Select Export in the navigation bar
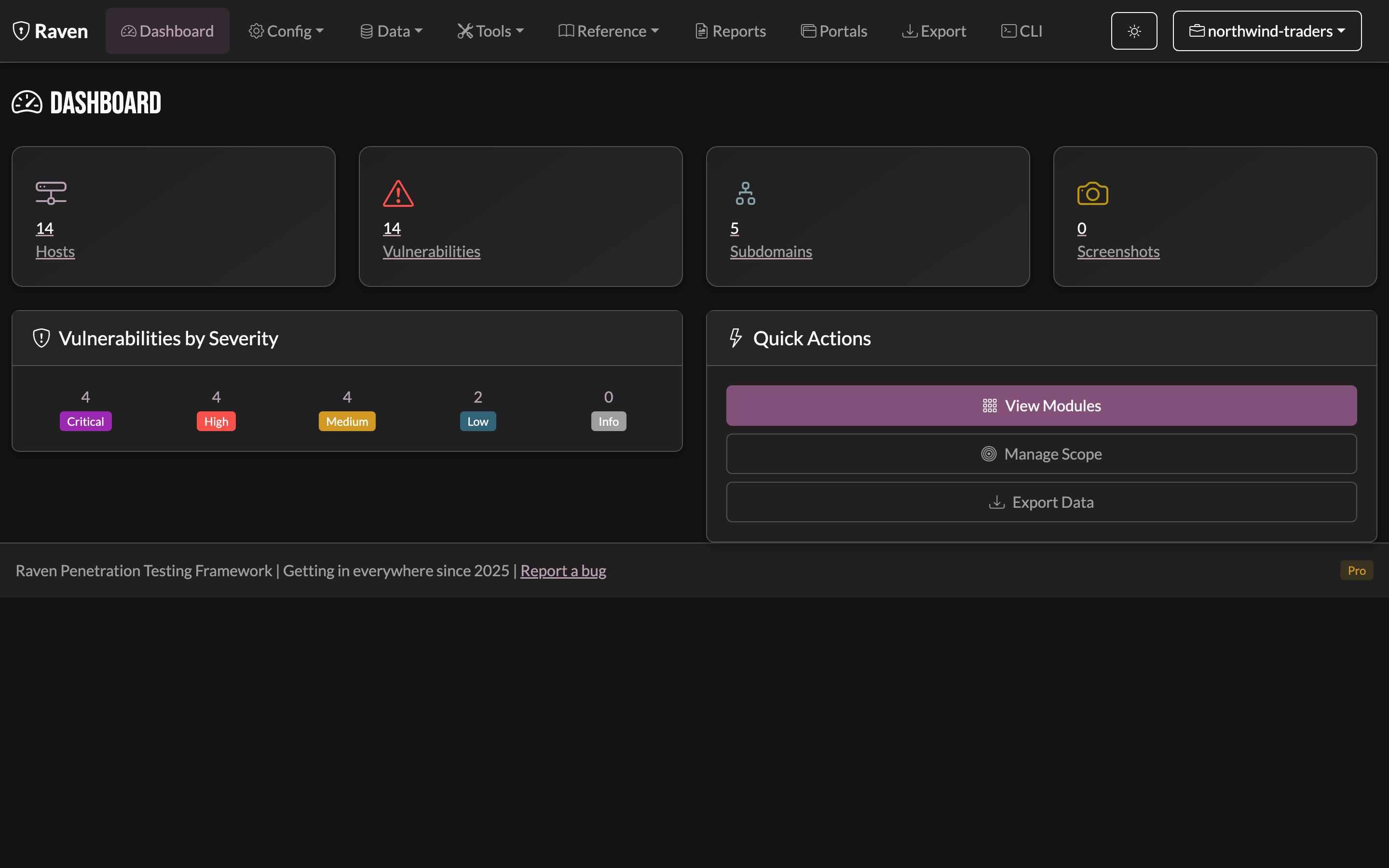The height and width of the screenshot is (868, 1389). pyautogui.click(x=934, y=31)
